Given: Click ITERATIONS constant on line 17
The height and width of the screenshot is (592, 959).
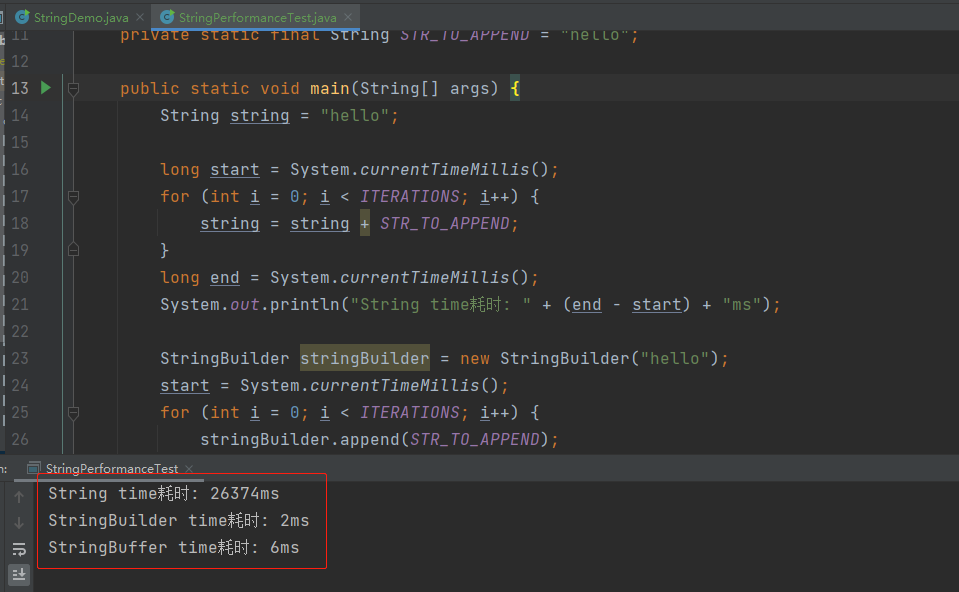Looking at the screenshot, I should pyautogui.click(x=410, y=197).
